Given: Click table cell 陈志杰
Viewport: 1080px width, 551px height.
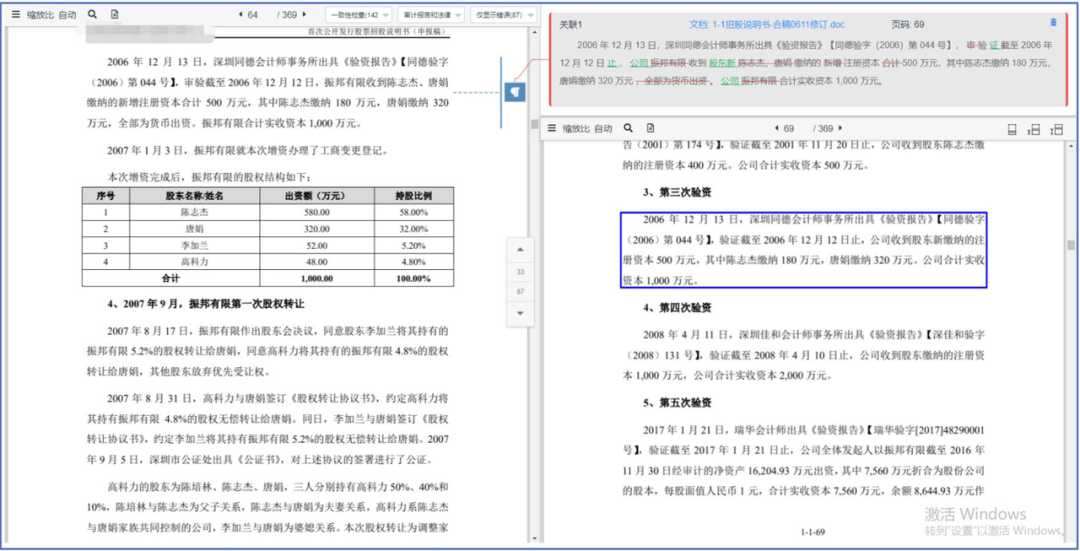Looking at the screenshot, I should point(194,213).
